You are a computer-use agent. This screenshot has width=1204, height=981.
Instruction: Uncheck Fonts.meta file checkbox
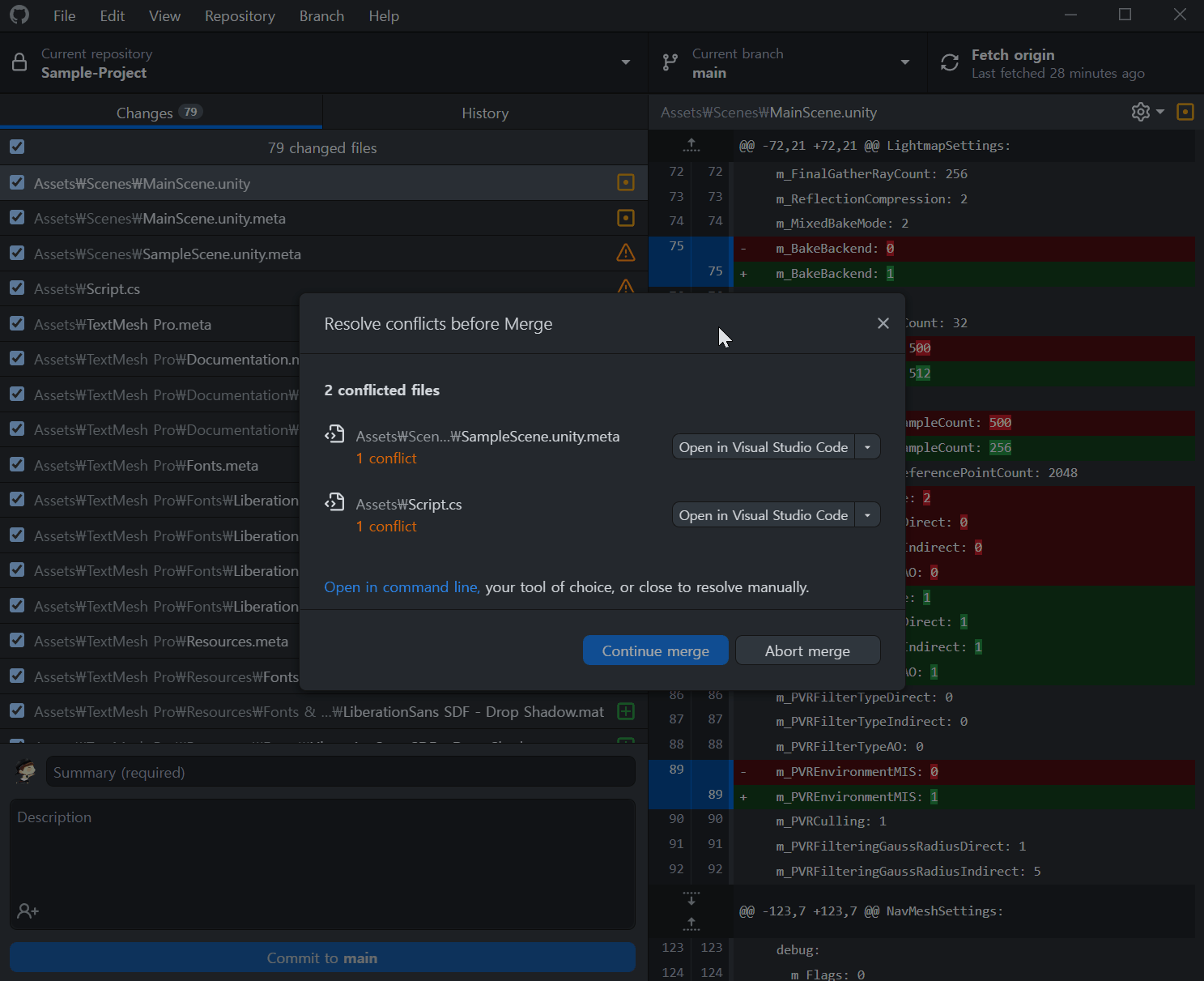click(17, 464)
